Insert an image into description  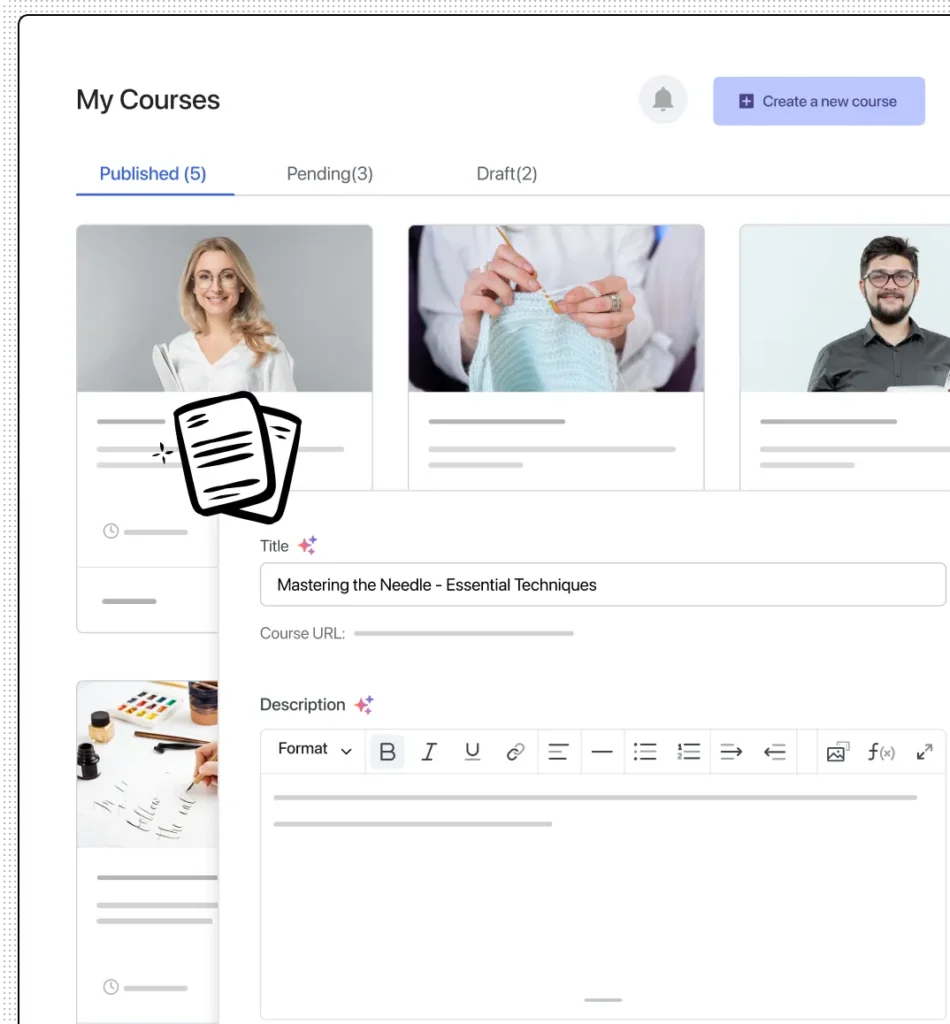pos(837,752)
